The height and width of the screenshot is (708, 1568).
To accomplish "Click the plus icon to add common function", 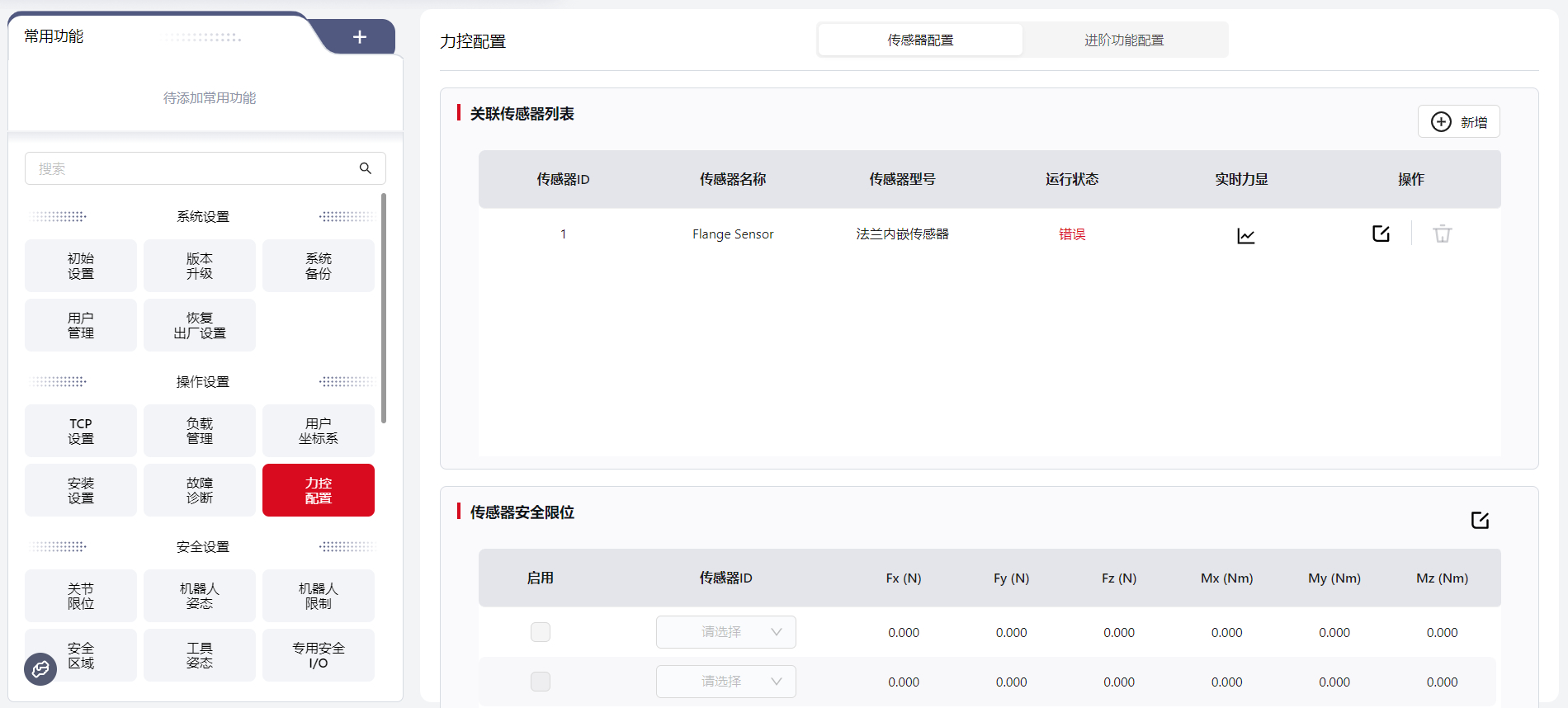I will click(360, 37).
